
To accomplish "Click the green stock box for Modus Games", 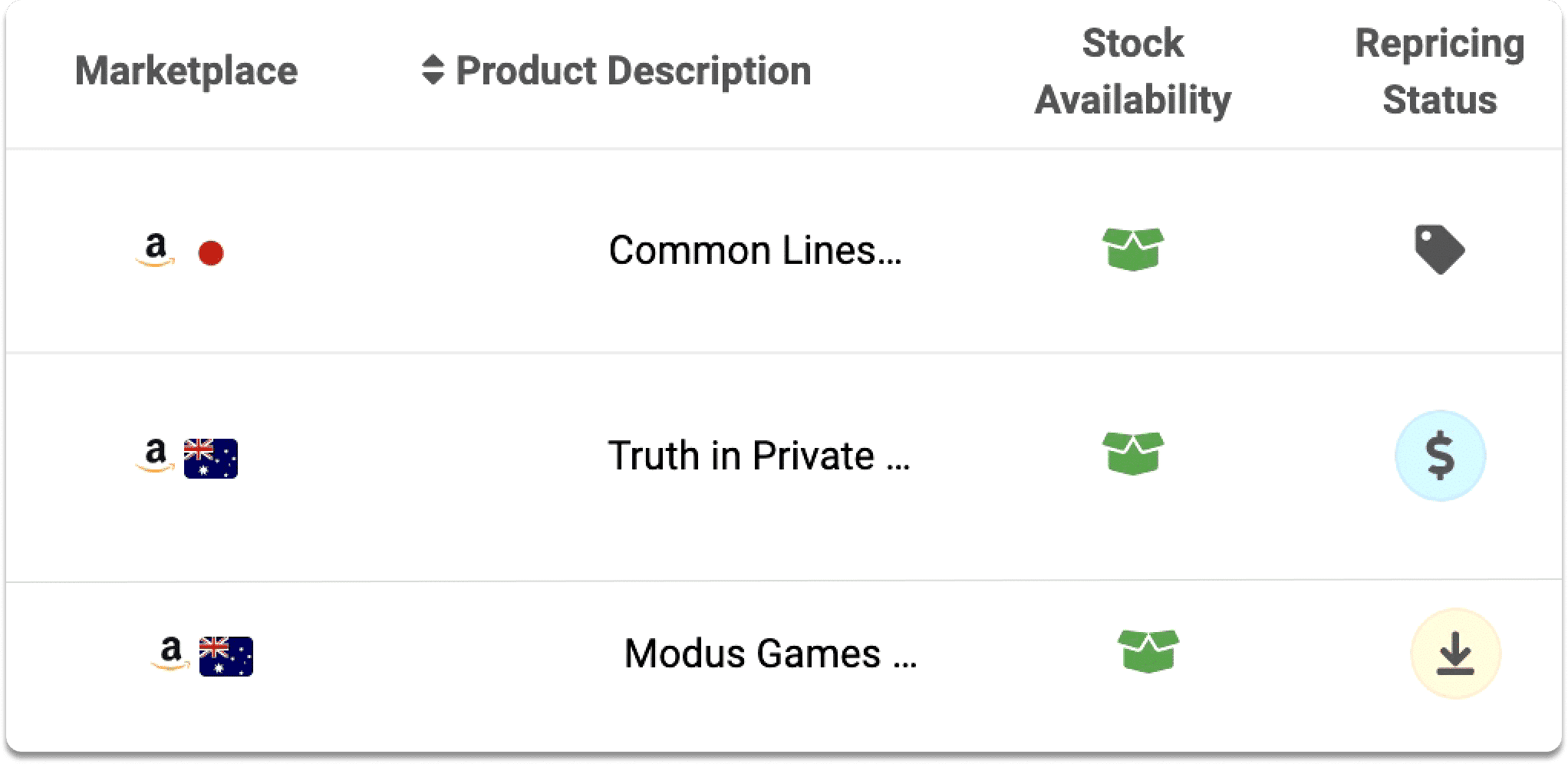I will (x=1148, y=651).
